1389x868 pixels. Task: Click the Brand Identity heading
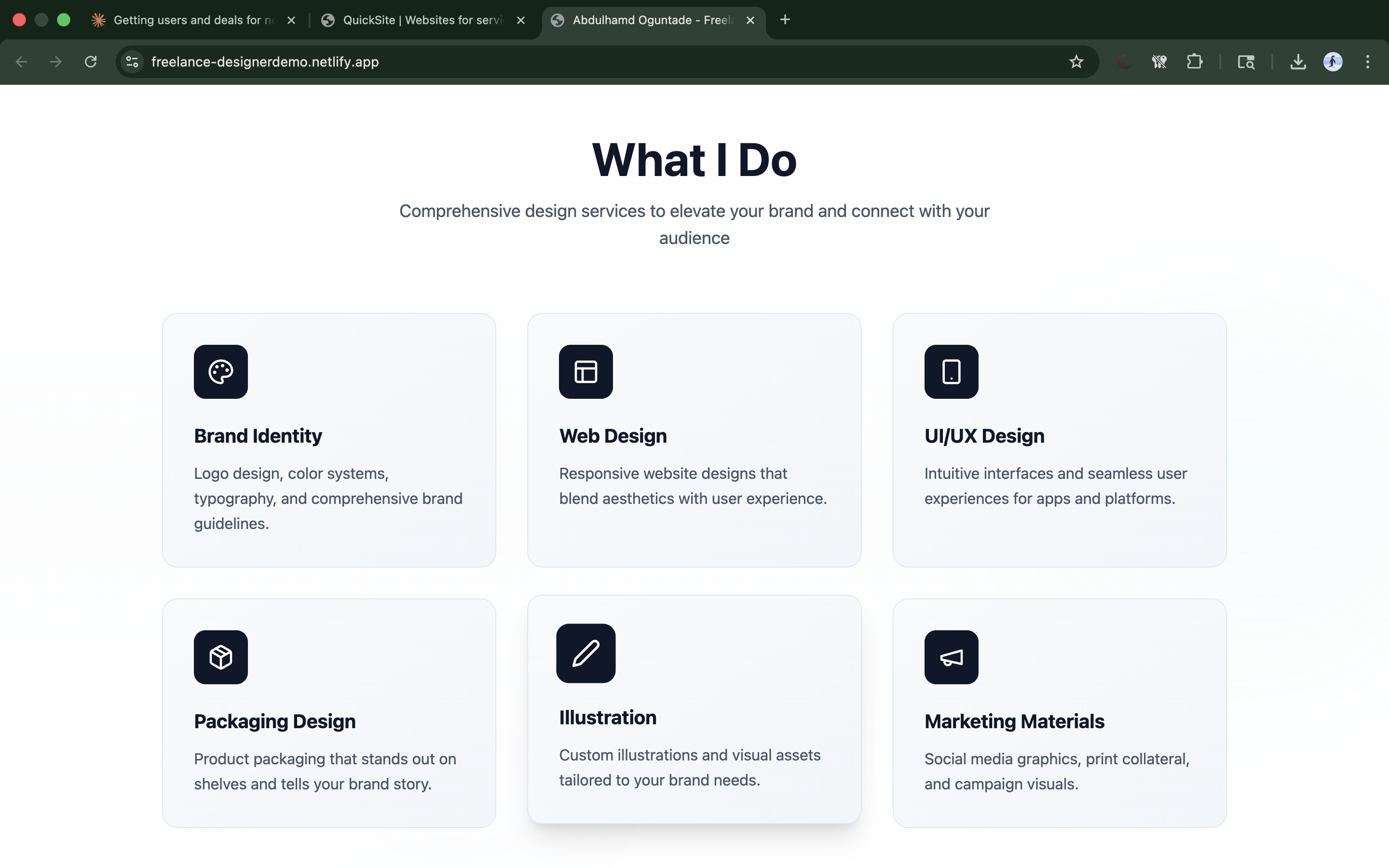point(258,436)
